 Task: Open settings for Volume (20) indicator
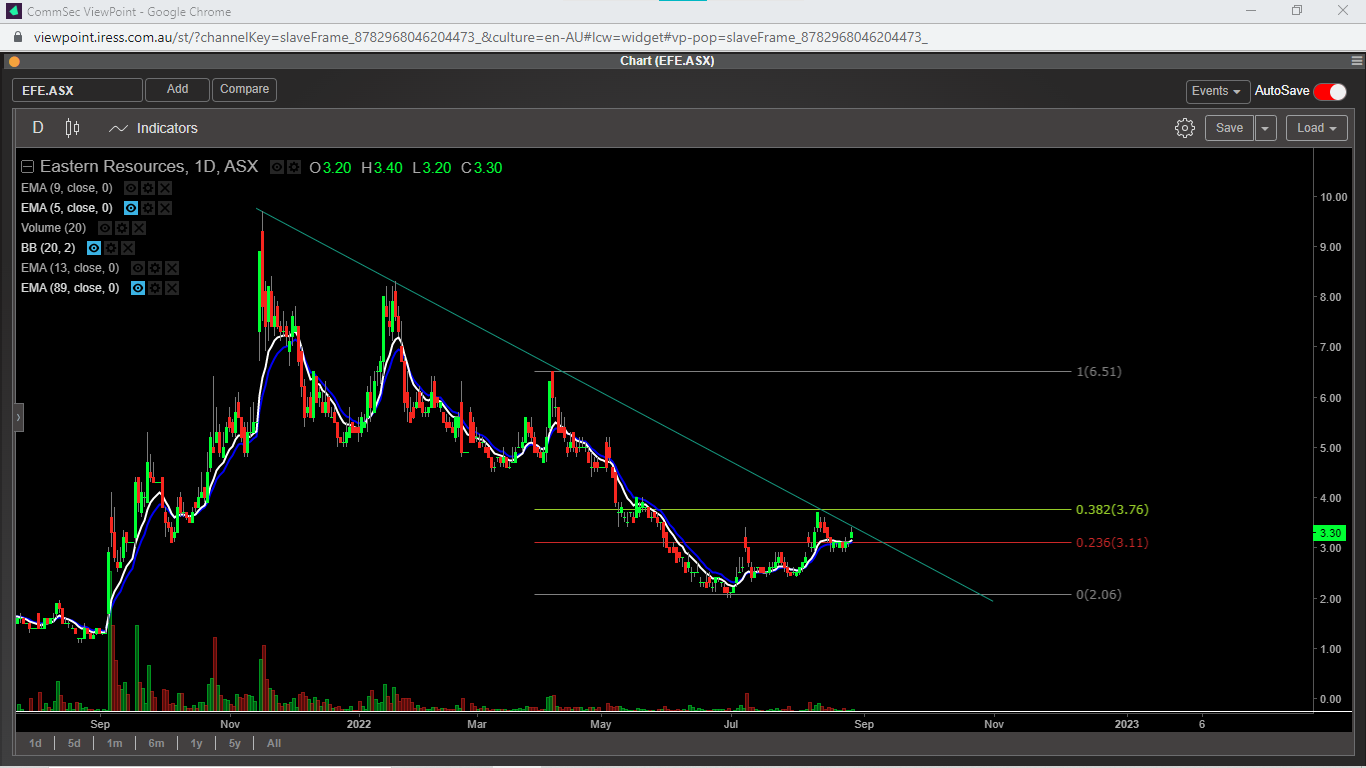[x=122, y=228]
